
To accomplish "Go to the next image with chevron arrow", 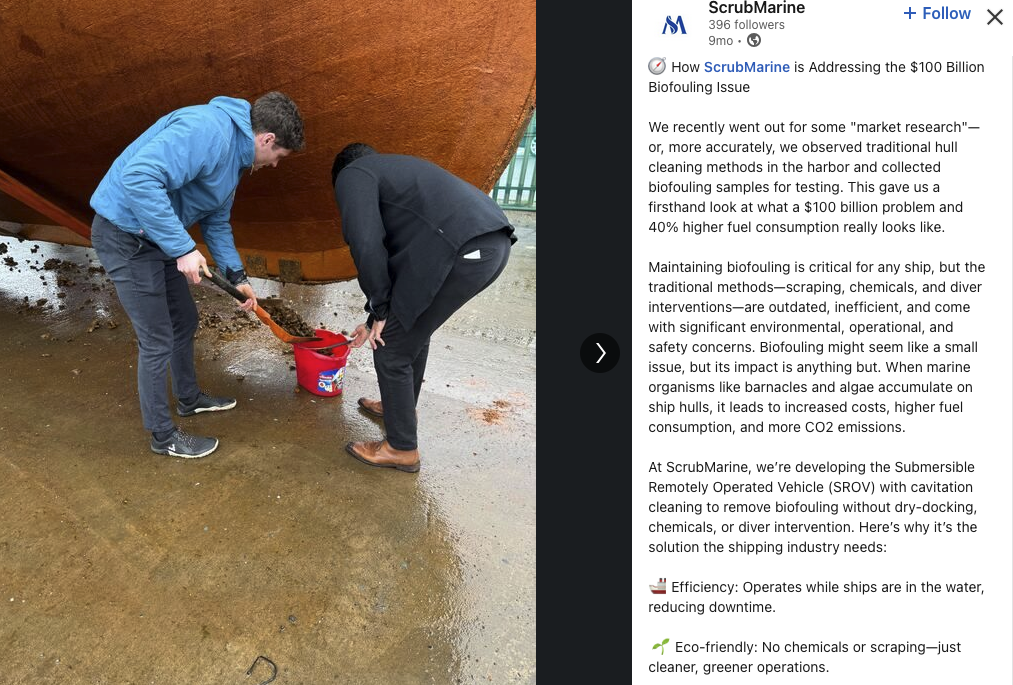I will (600, 353).
